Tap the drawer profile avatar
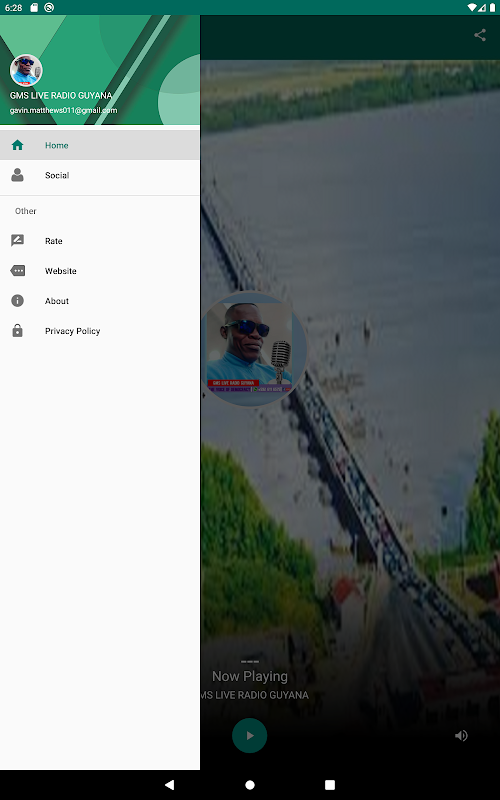This screenshot has width=500, height=800. click(26, 70)
